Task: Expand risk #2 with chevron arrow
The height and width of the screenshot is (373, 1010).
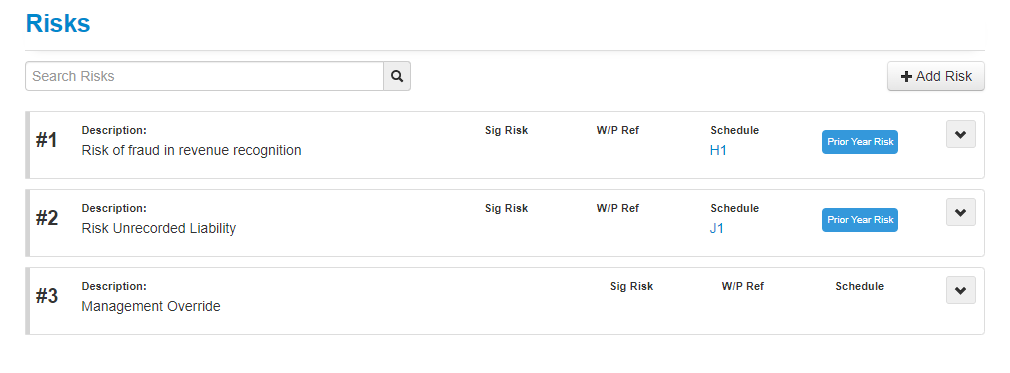Action: (960, 212)
